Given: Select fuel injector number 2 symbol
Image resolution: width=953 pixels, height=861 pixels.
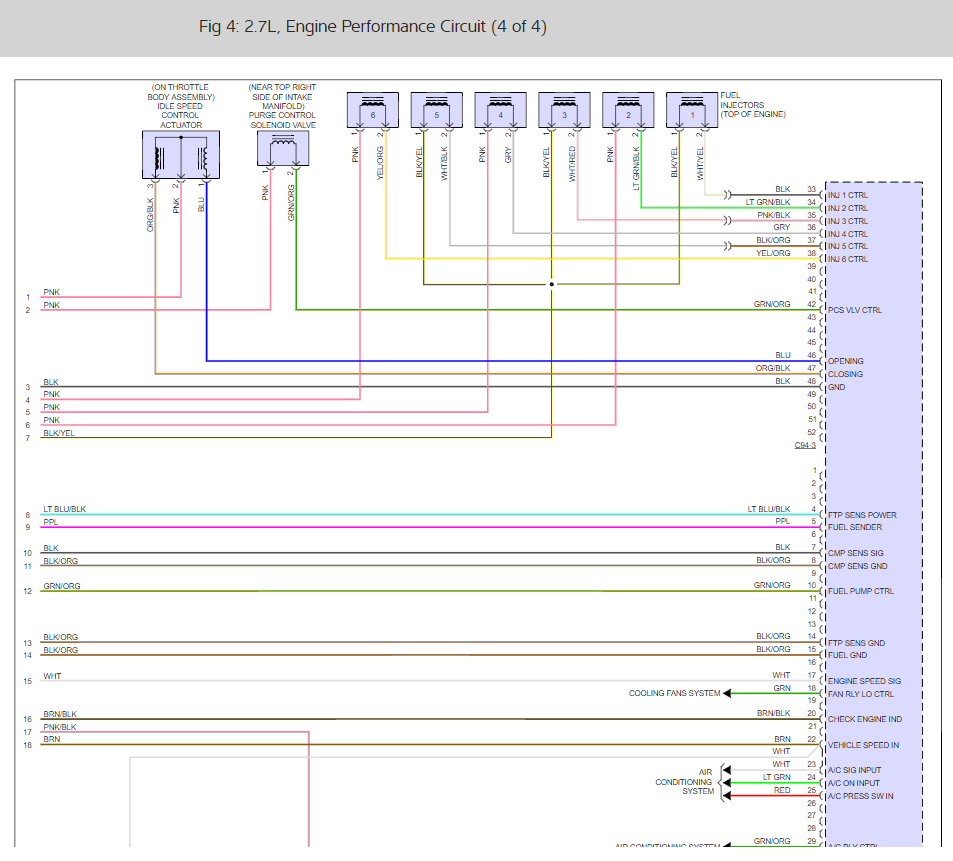Looking at the screenshot, I should [628, 110].
